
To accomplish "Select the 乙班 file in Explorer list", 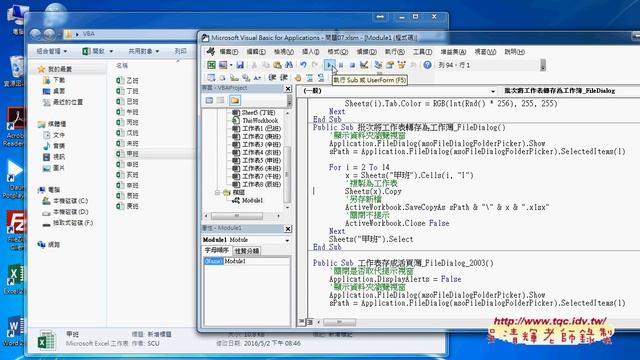I will 127,80.
